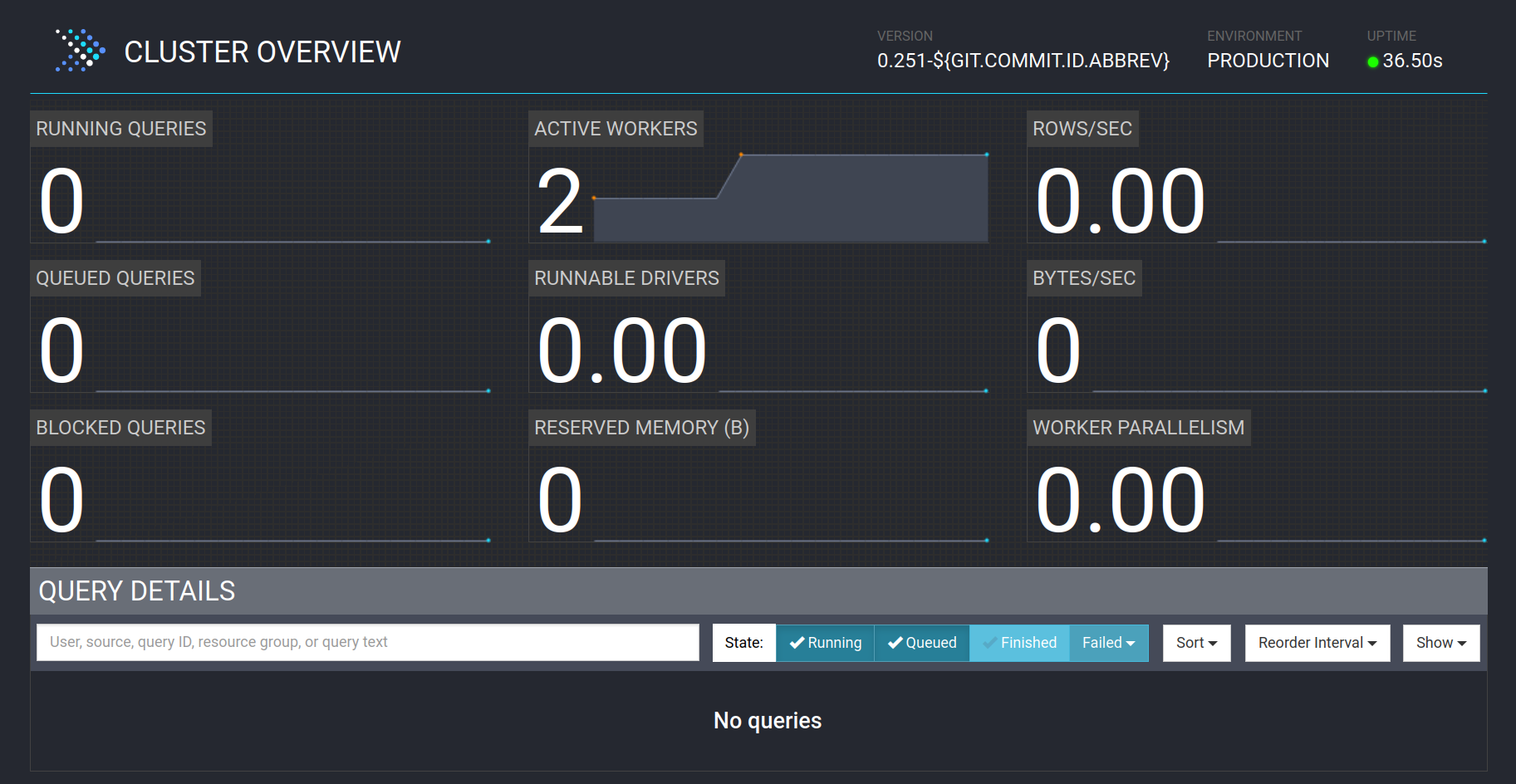Click the Presto cluster logo icon

point(80,51)
